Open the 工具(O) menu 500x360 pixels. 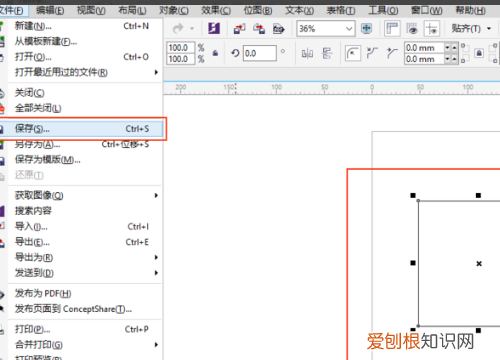click(383, 11)
